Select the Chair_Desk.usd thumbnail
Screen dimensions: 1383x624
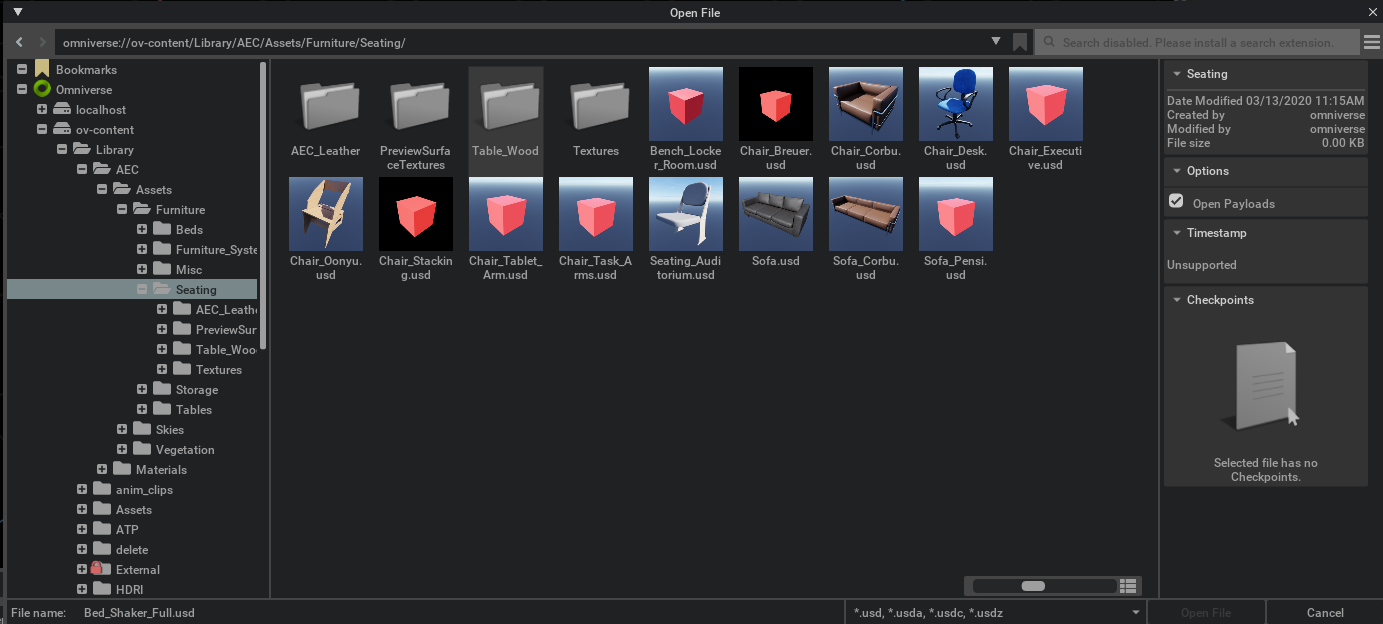955,104
